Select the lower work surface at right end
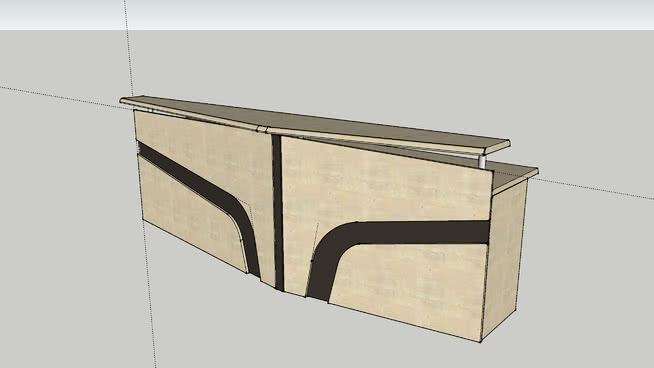654x368 pixels. click(516, 175)
